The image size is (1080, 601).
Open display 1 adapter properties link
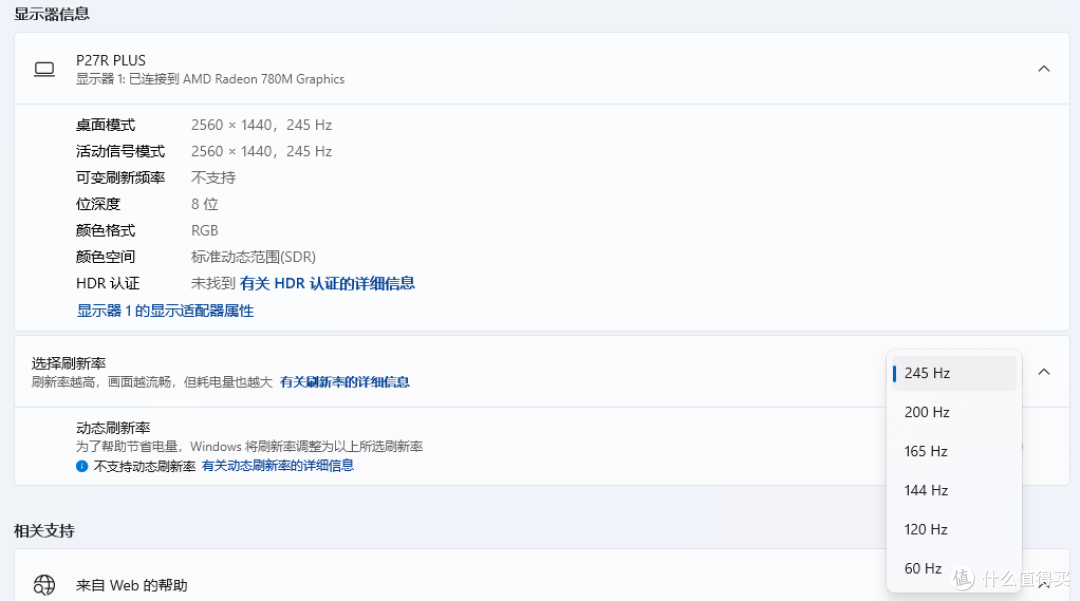165,310
